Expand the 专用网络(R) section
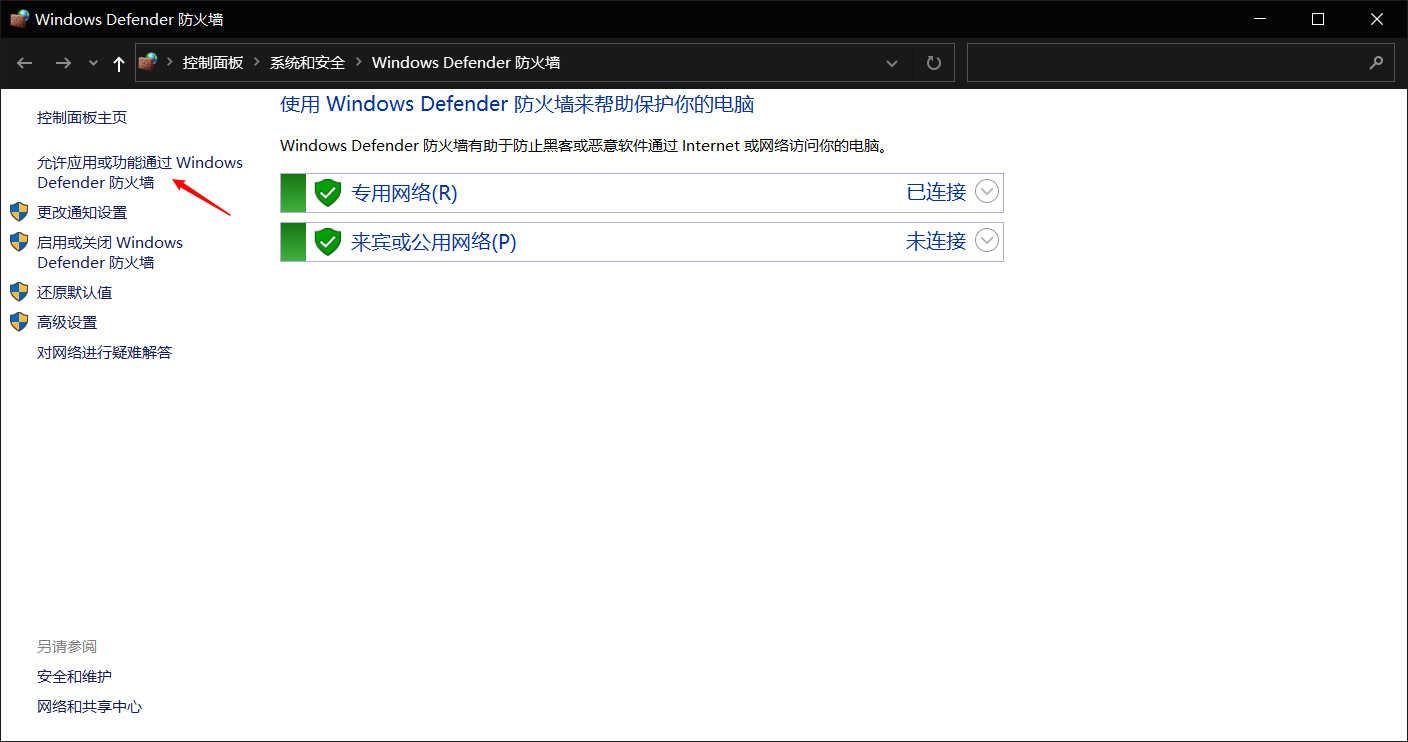Viewport: 1408px width, 742px height. pos(987,192)
